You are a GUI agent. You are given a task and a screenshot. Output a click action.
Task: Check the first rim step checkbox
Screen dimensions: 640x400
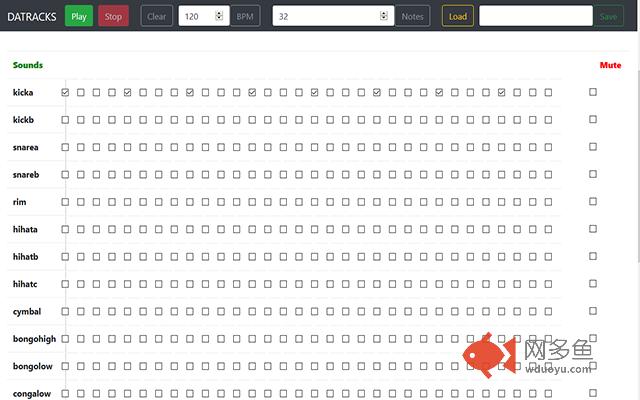(x=65, y=202)
